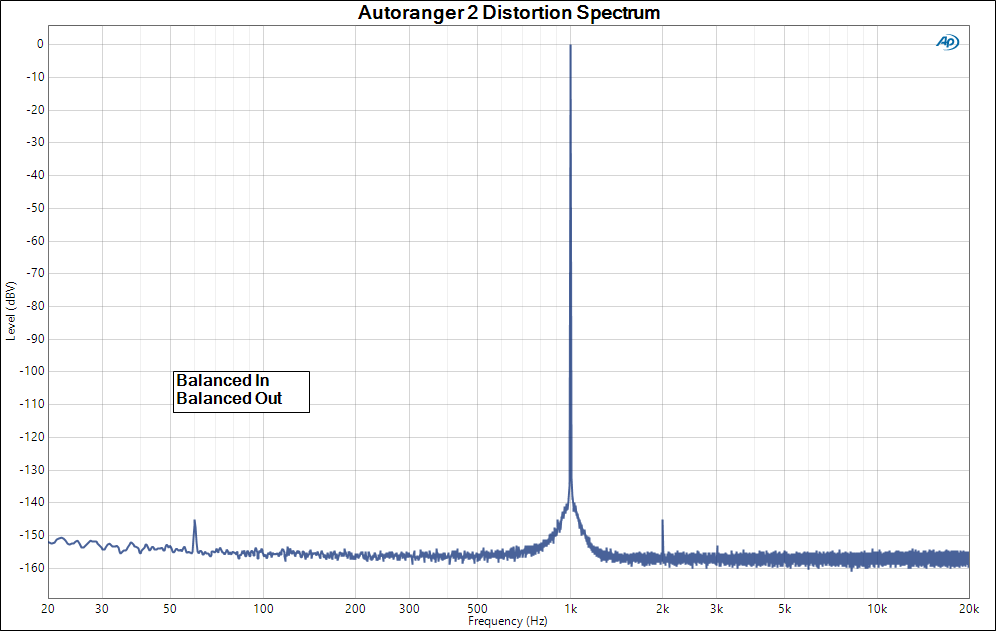Click the -50 level axis tick label

(x=35, y=208)
